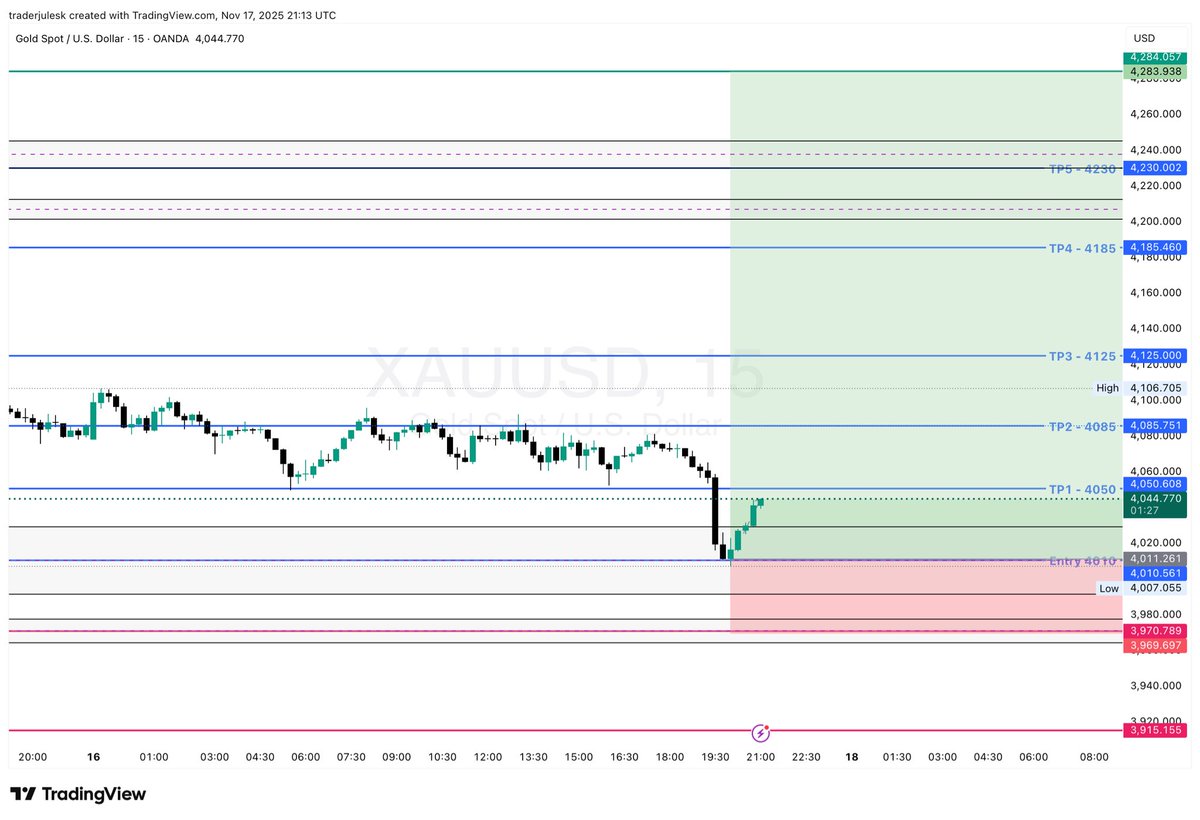Select the TP1 - 4050 label
Viewport: 1200px width, 820px height.
pos(1082,490)
